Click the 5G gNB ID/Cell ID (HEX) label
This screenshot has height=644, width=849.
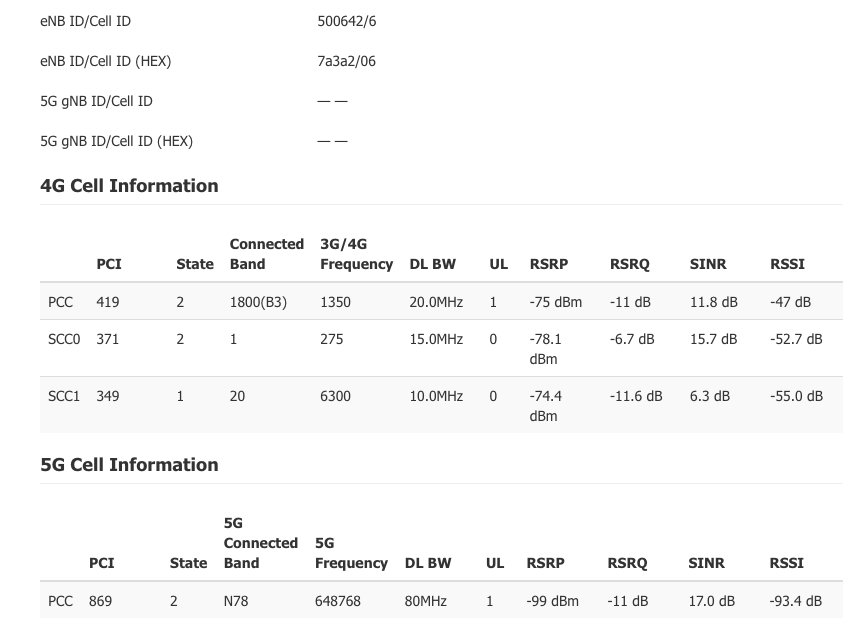(x=116, y=141)
